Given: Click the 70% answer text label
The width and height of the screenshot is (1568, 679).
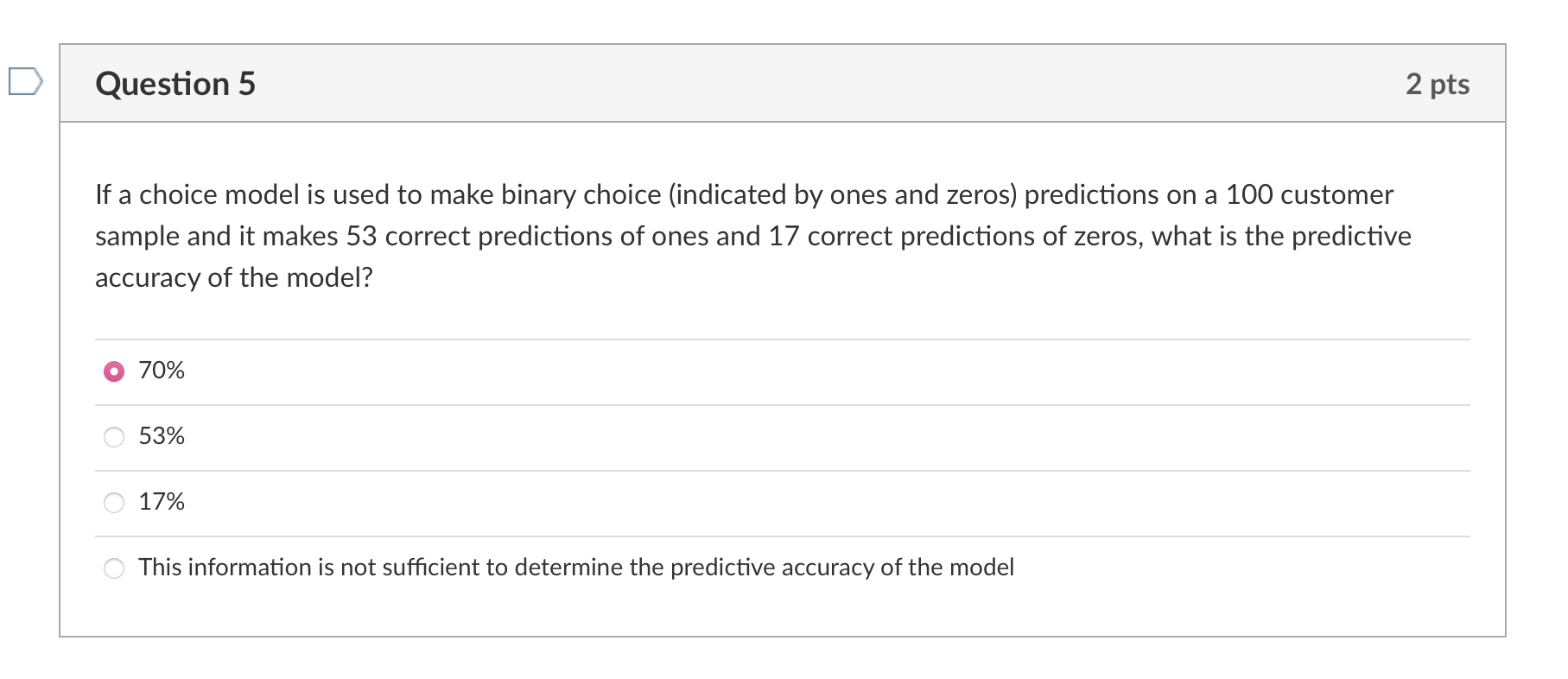Looking at the screenshot, I should click(x=161, y=371).
